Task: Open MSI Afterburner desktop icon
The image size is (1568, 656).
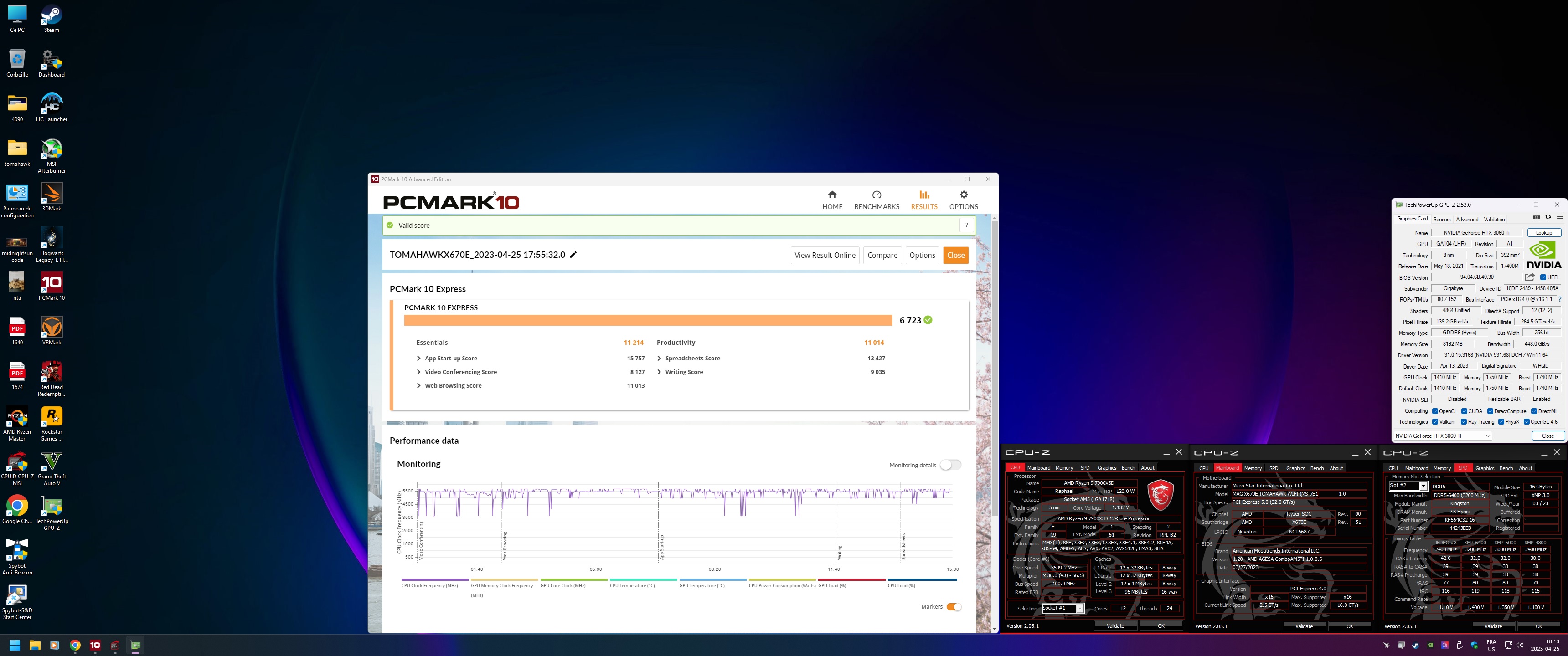Action: click(x=51, y=156)
